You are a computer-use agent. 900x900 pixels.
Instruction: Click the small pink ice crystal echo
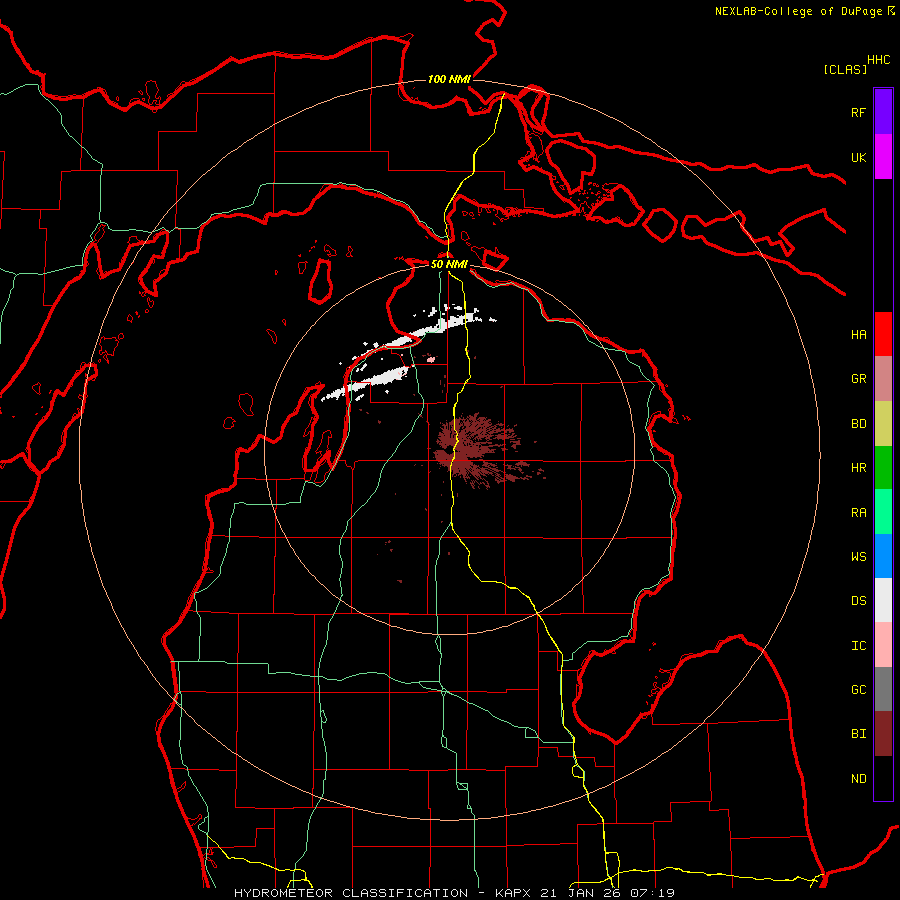tap(431, 359)
